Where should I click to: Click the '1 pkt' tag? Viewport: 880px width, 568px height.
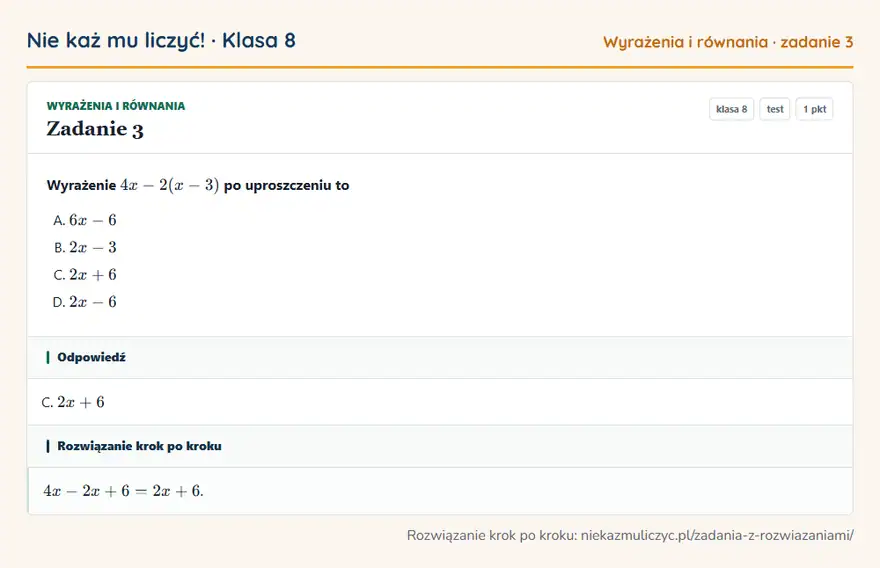tap(814, 109)
